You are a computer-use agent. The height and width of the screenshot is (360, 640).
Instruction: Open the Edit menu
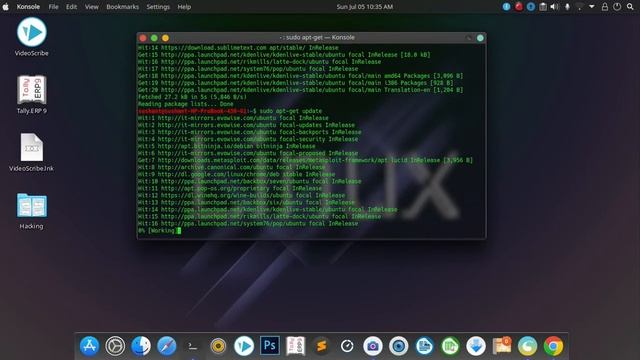(71, 7)
